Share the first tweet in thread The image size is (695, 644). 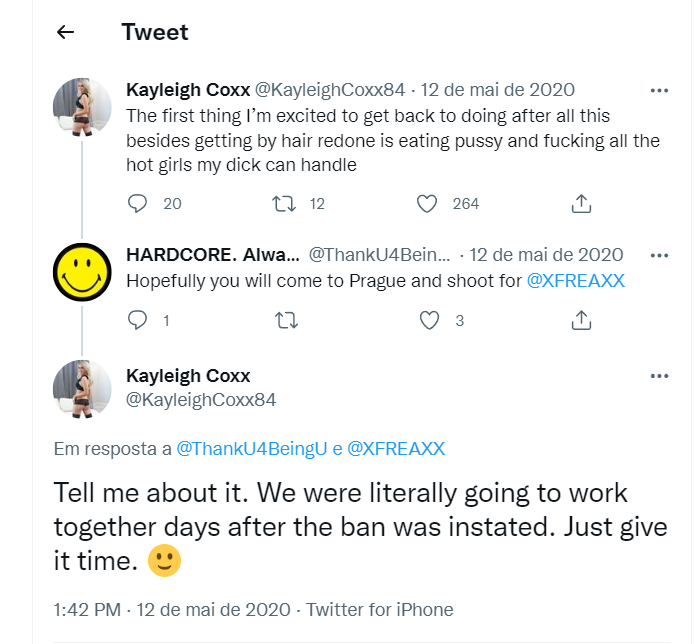[x=580, y=203]
